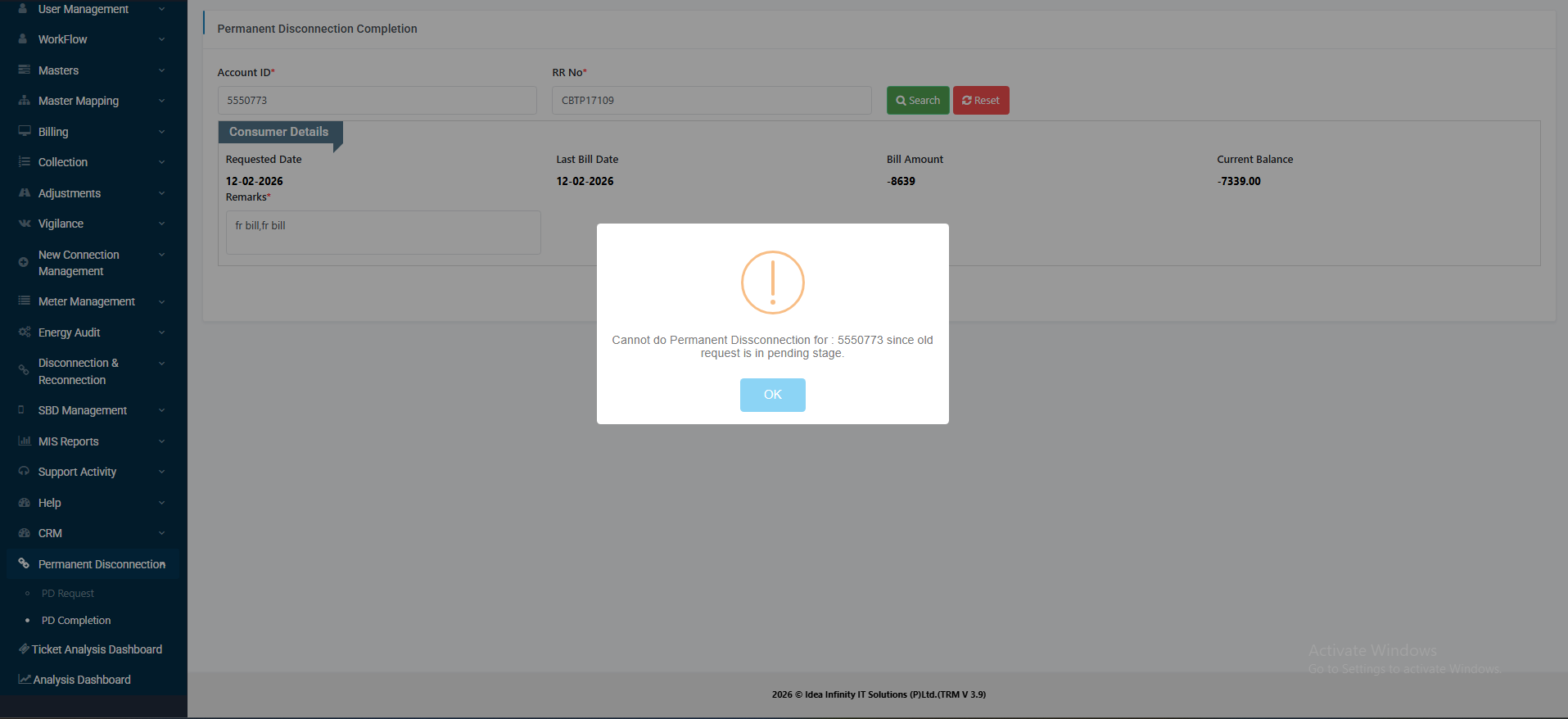
Task: Click the warning message about pending request
Action: (772, 346)
